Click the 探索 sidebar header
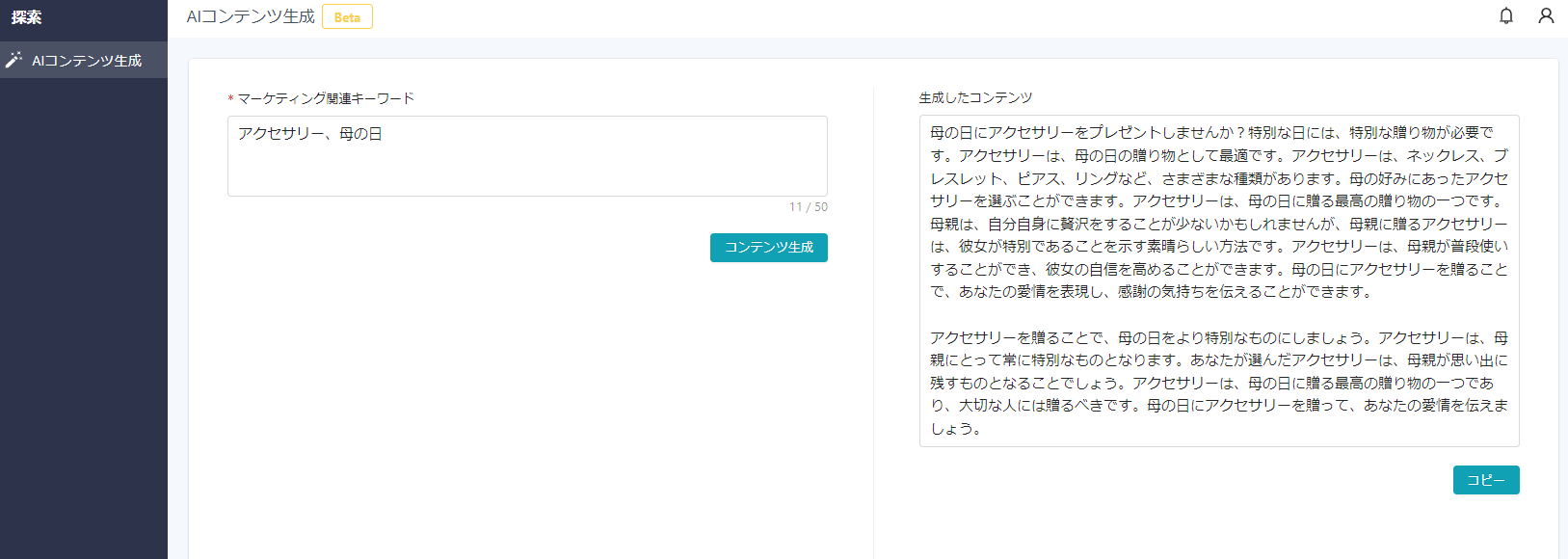This screenshot has width=1568, height=559. coord(27,17)
